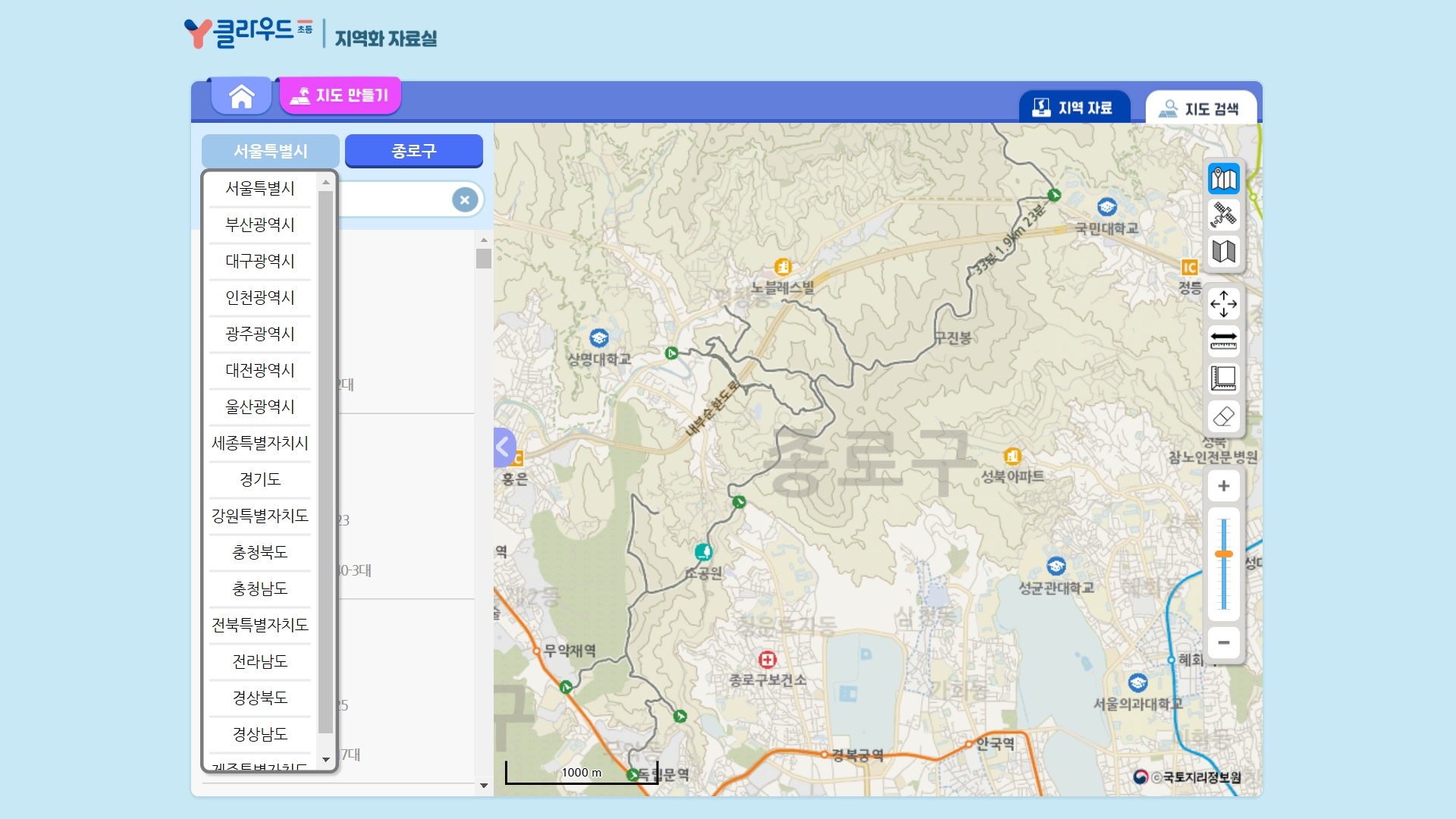Select 서울특별시 first list entry
Viewport: 1456px width, 819px height.
coord(260,188)
